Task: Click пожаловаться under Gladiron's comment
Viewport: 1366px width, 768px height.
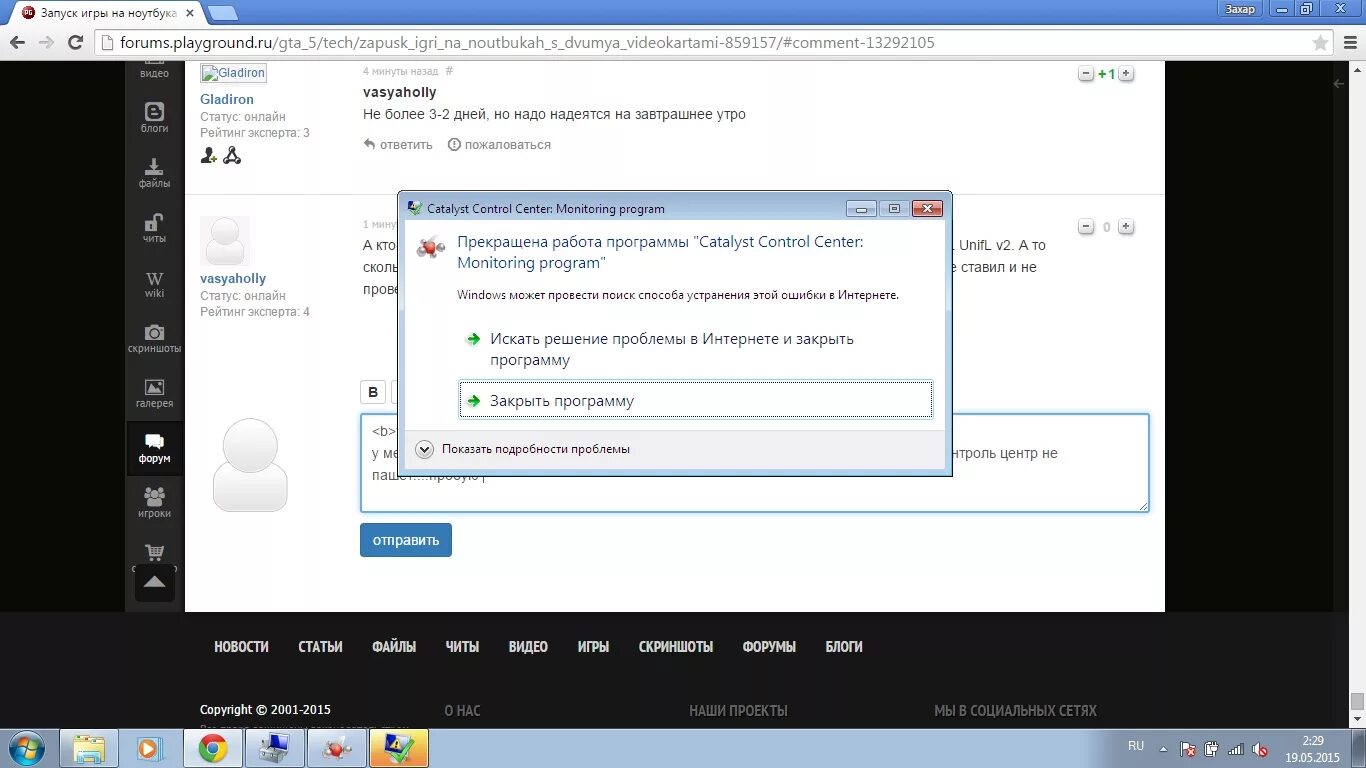Action: click(499, 145)
